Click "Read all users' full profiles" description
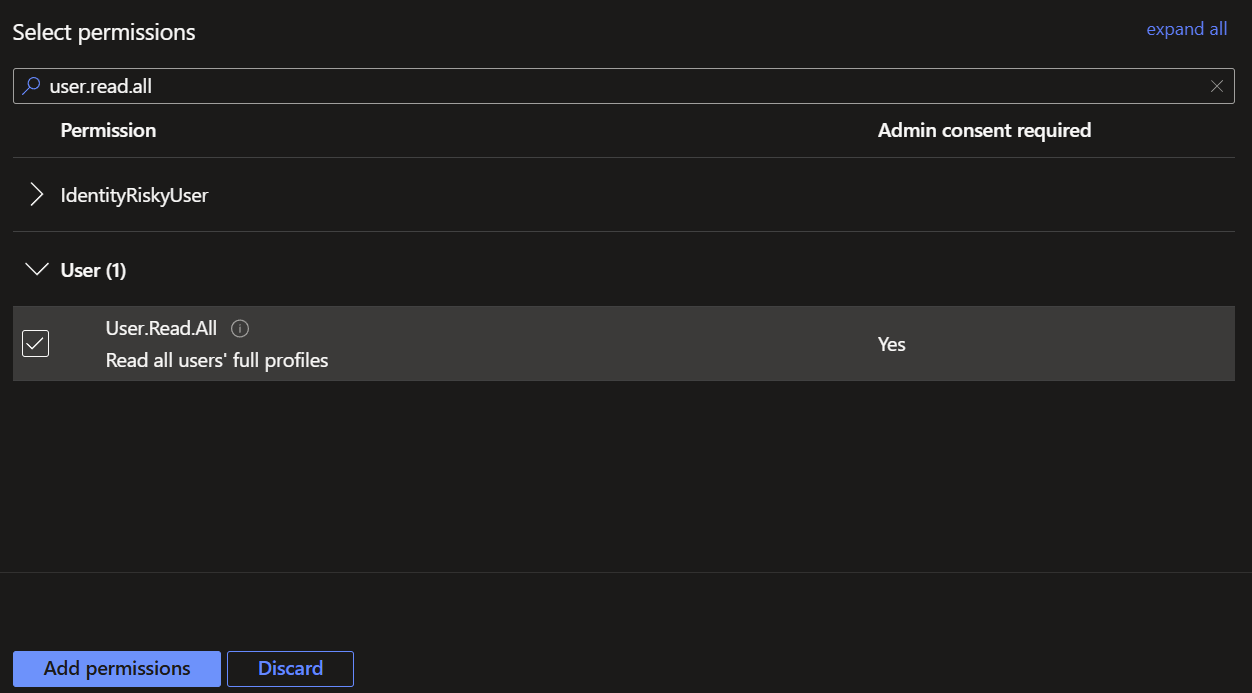The height and width of the screenshot is (693, 1252). coord(217,360)
